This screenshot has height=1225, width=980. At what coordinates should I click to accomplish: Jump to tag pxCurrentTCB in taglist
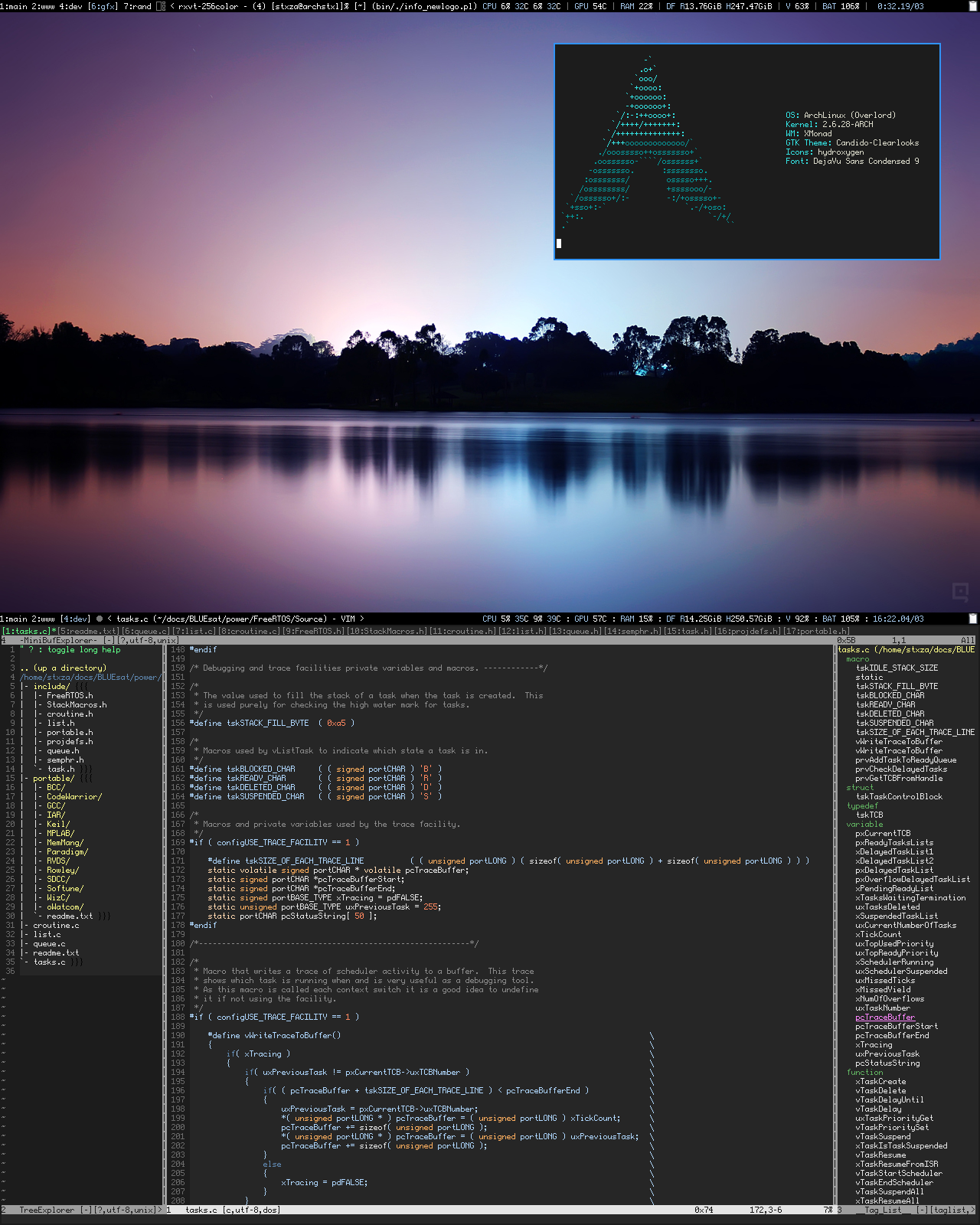coord(883,834)
